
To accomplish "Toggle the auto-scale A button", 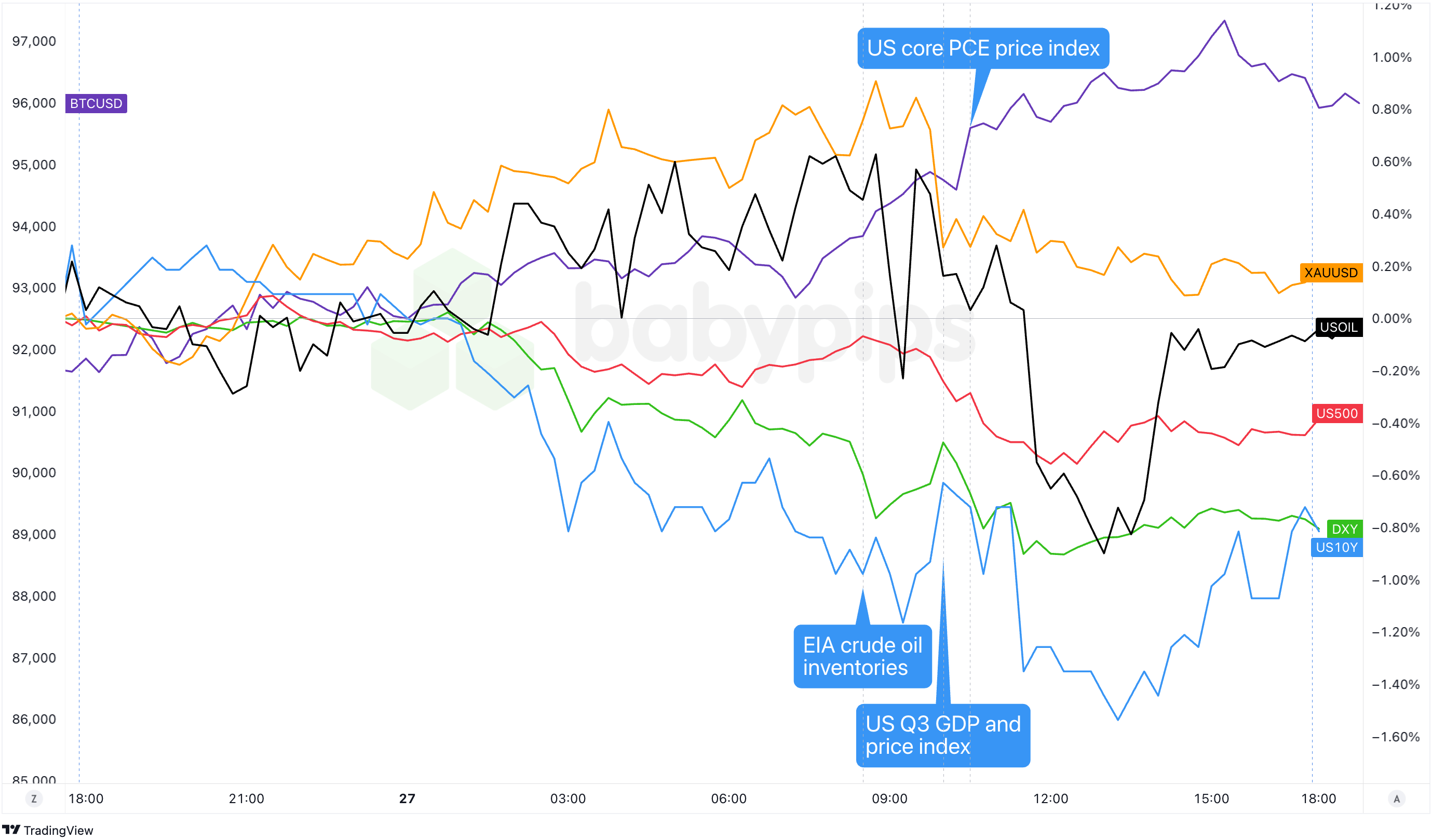I will tap(1397, 798).
